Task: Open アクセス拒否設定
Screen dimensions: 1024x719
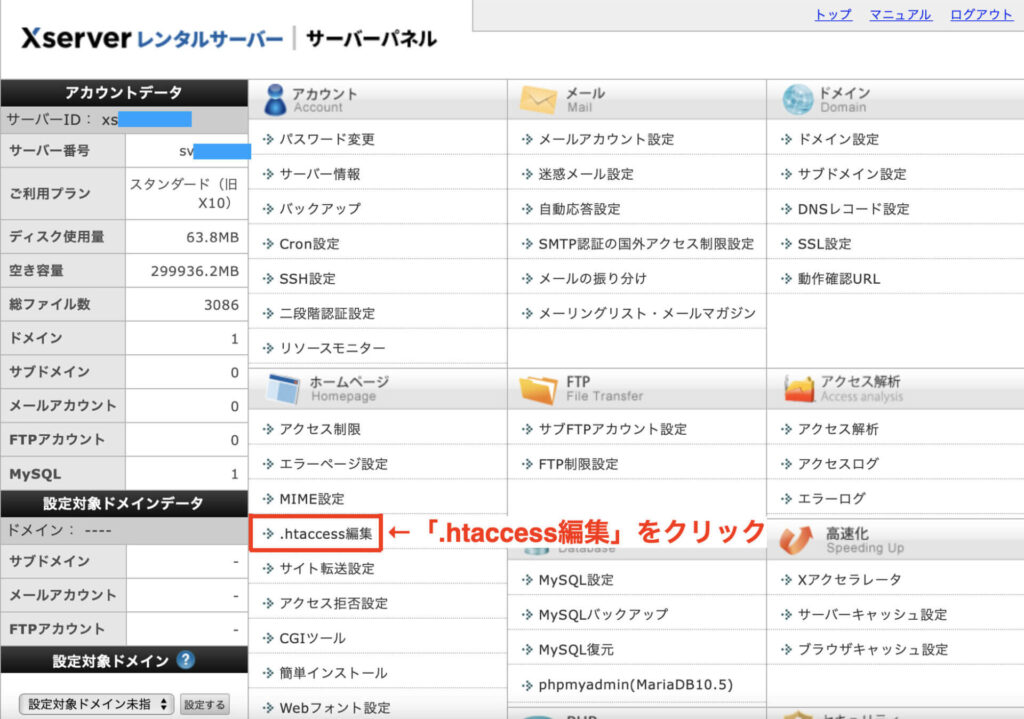Action: 333,603
